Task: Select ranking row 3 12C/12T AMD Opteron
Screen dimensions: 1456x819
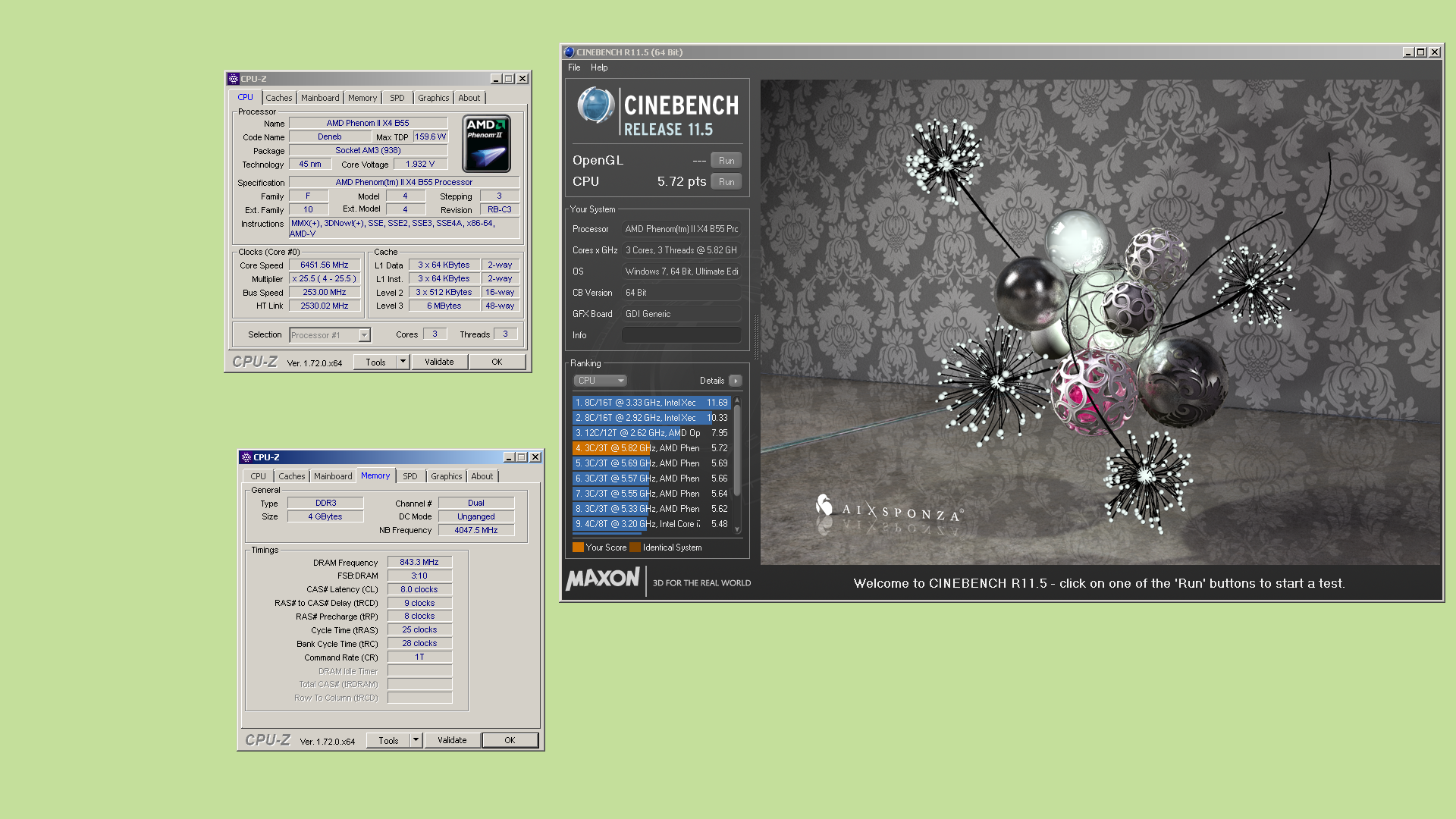Action: 651,433
